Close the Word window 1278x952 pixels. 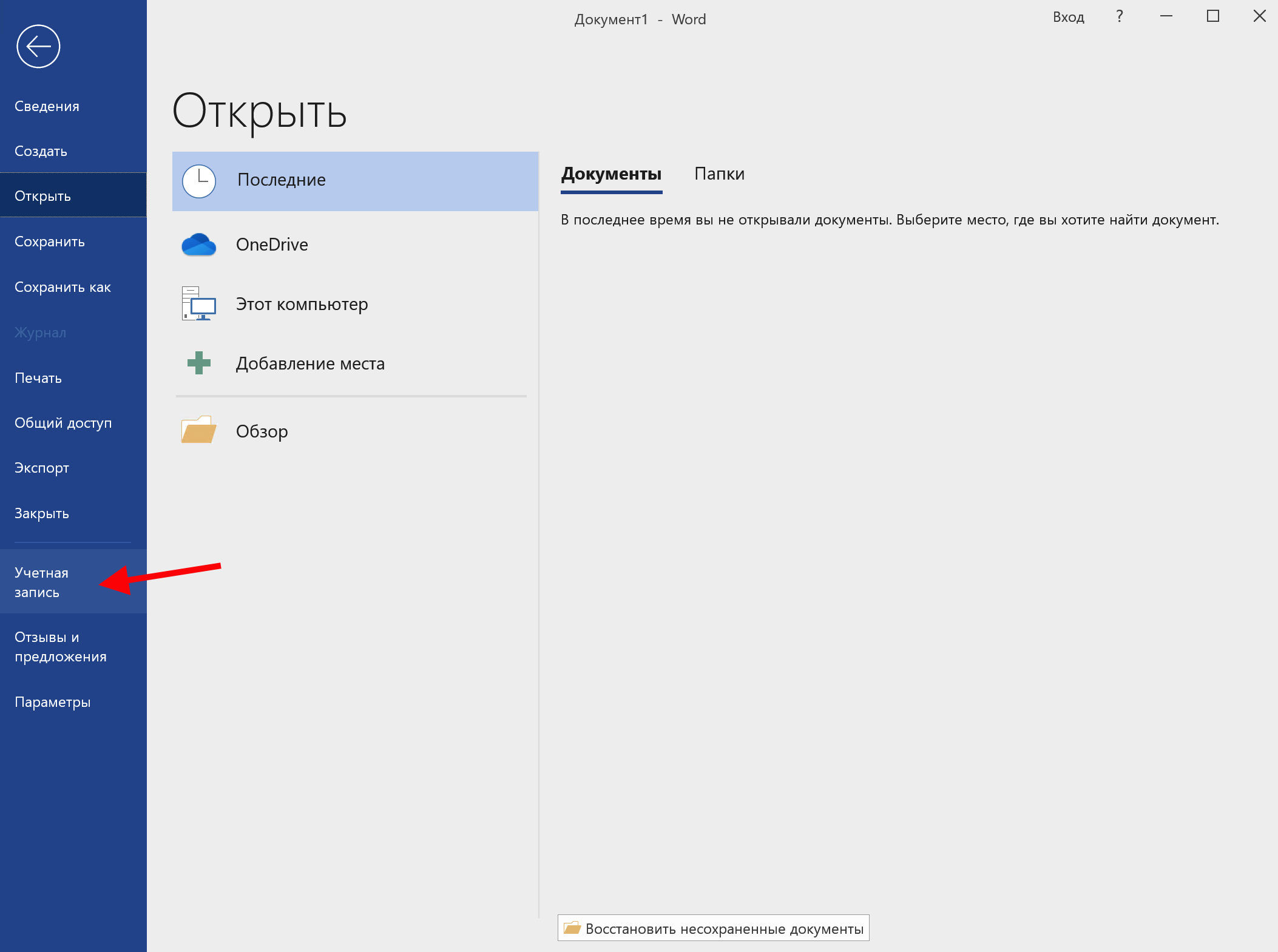tap(1260, 16)
